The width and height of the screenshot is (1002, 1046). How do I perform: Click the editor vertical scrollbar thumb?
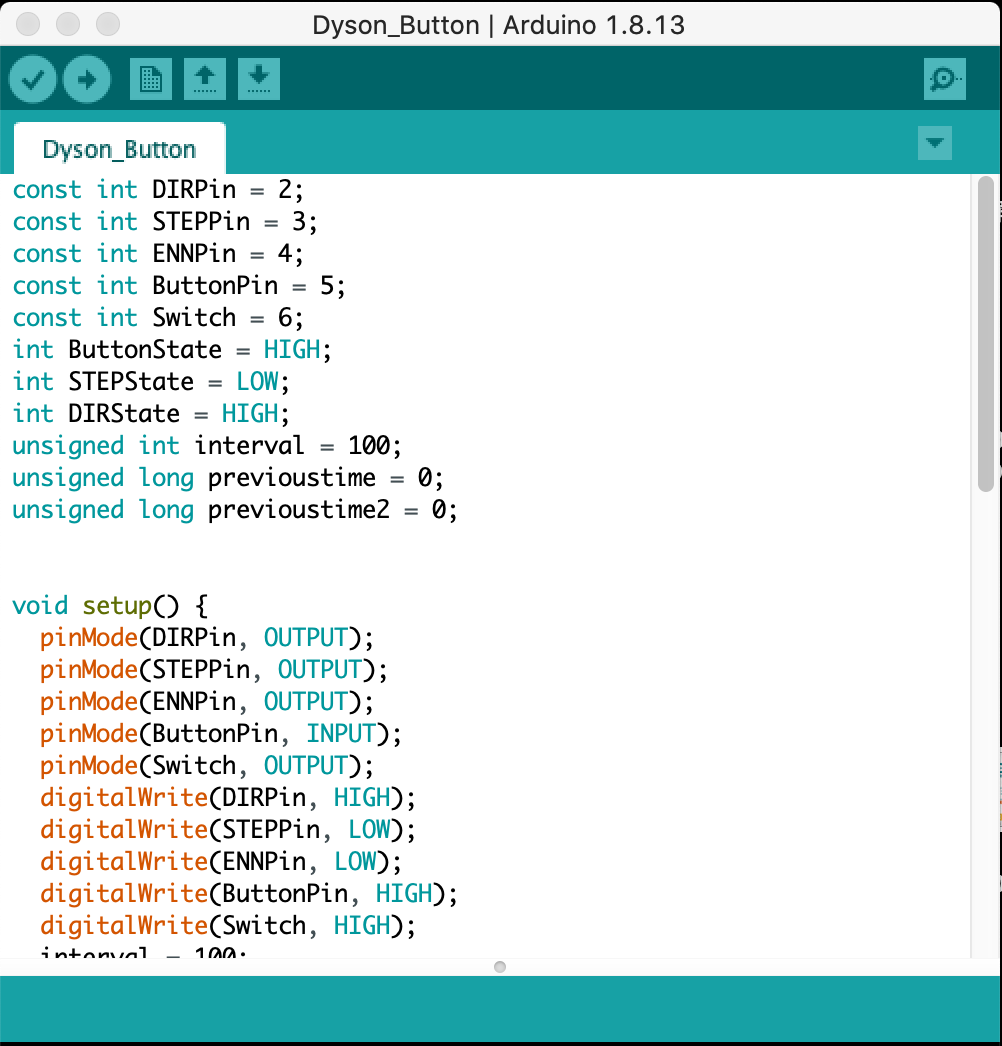985,334
